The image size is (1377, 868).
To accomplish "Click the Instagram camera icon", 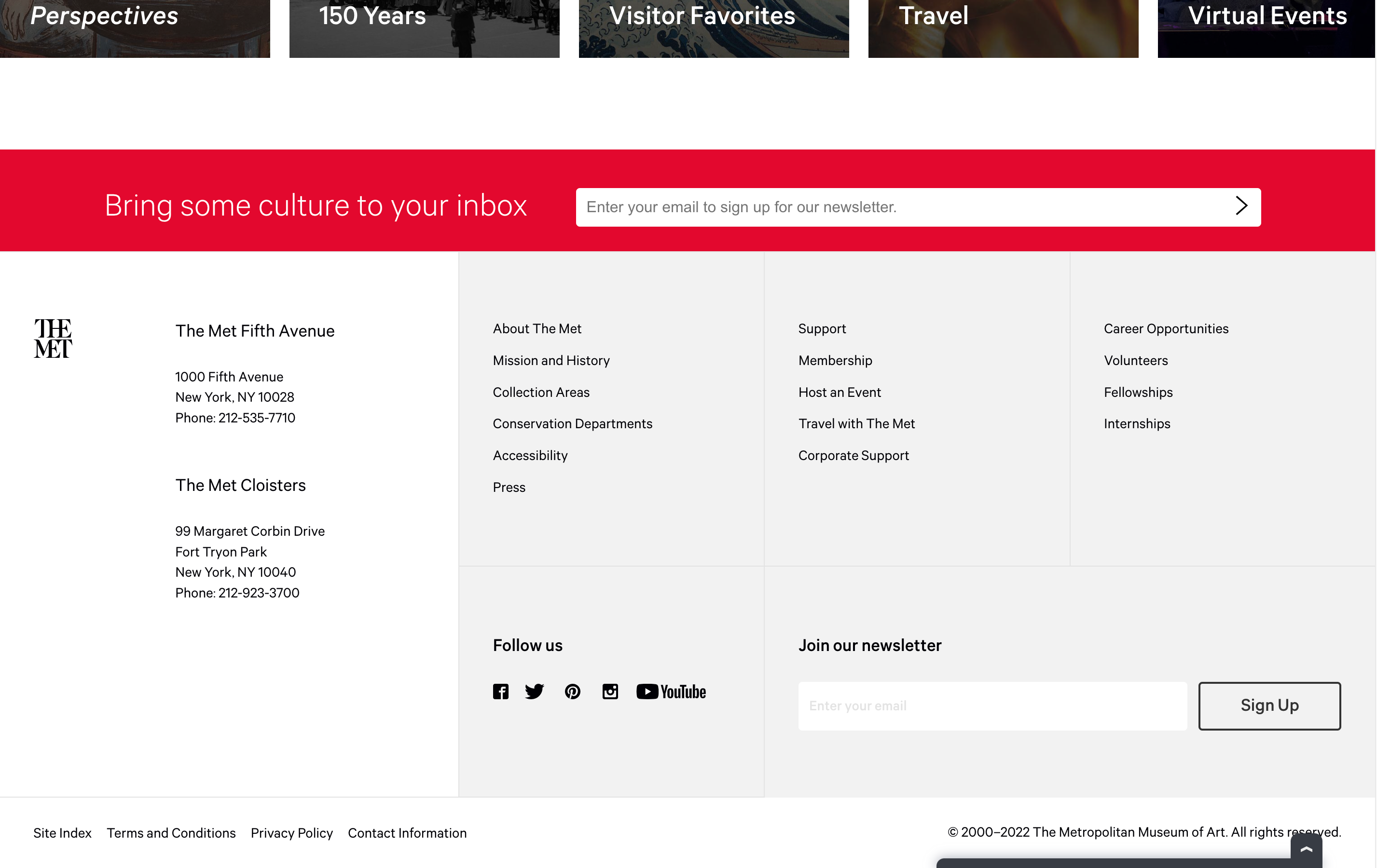I will (610, 692).
